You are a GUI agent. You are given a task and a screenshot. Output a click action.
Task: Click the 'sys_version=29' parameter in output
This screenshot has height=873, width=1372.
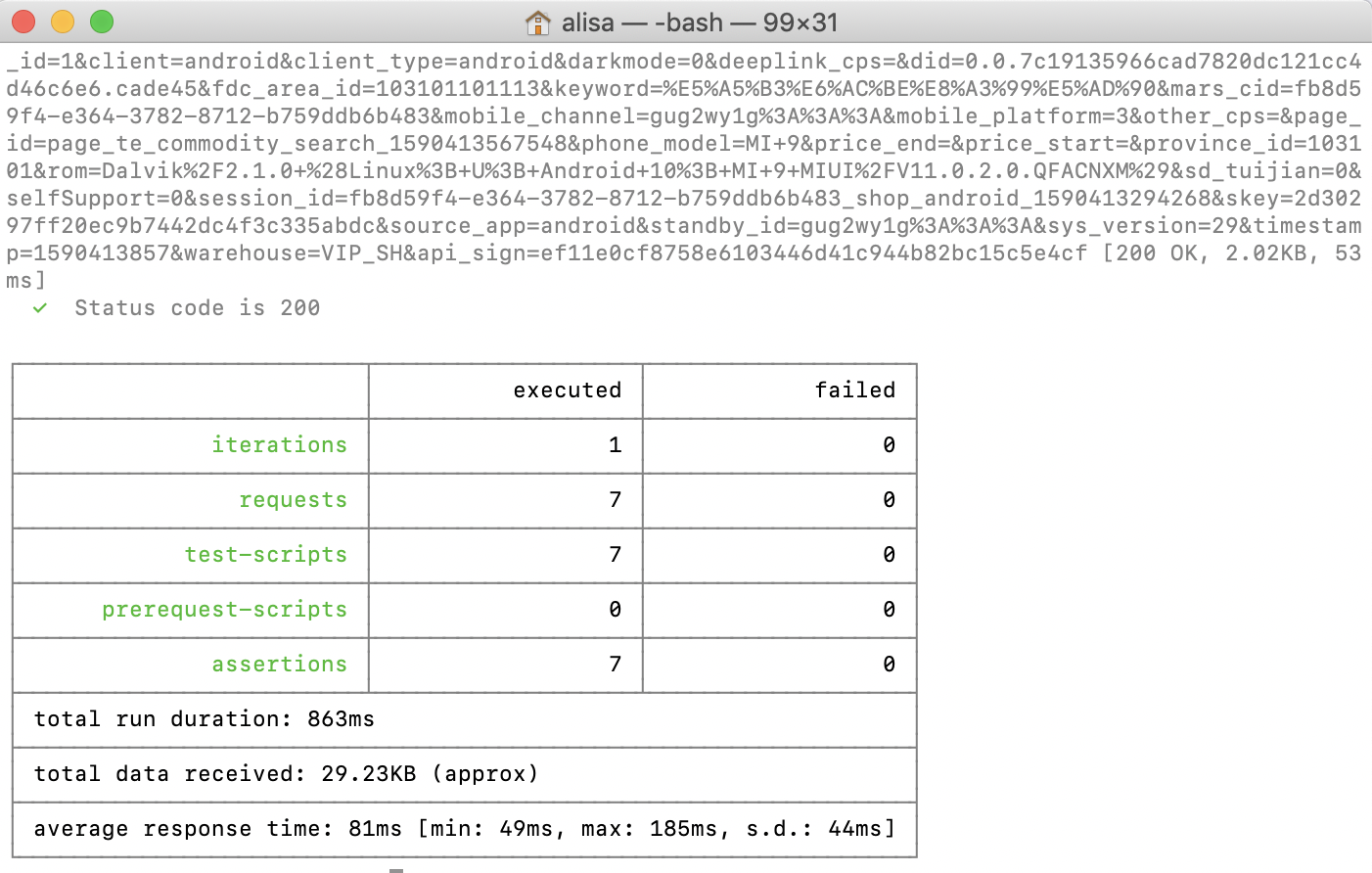[1143, 226]
